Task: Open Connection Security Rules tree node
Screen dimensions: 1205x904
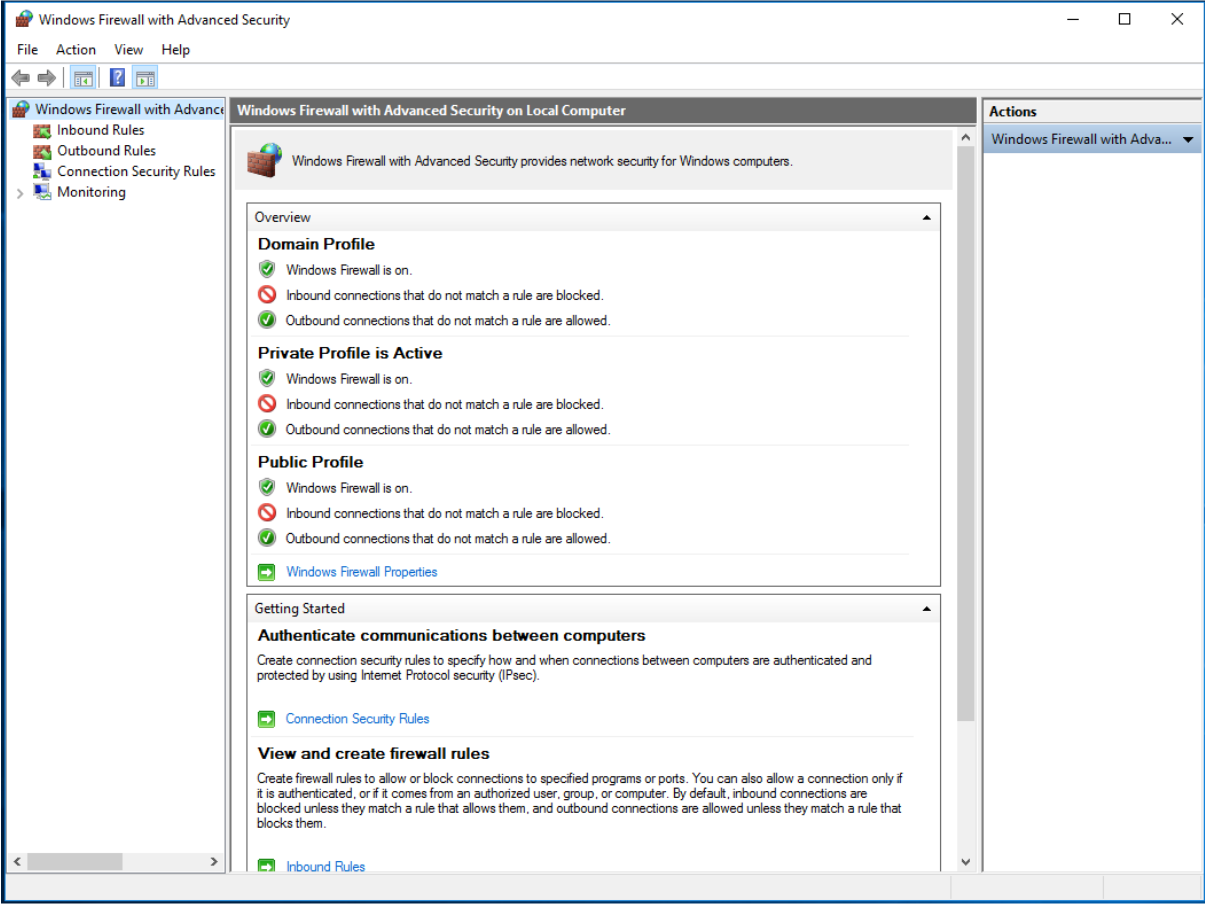Action: 136,171
